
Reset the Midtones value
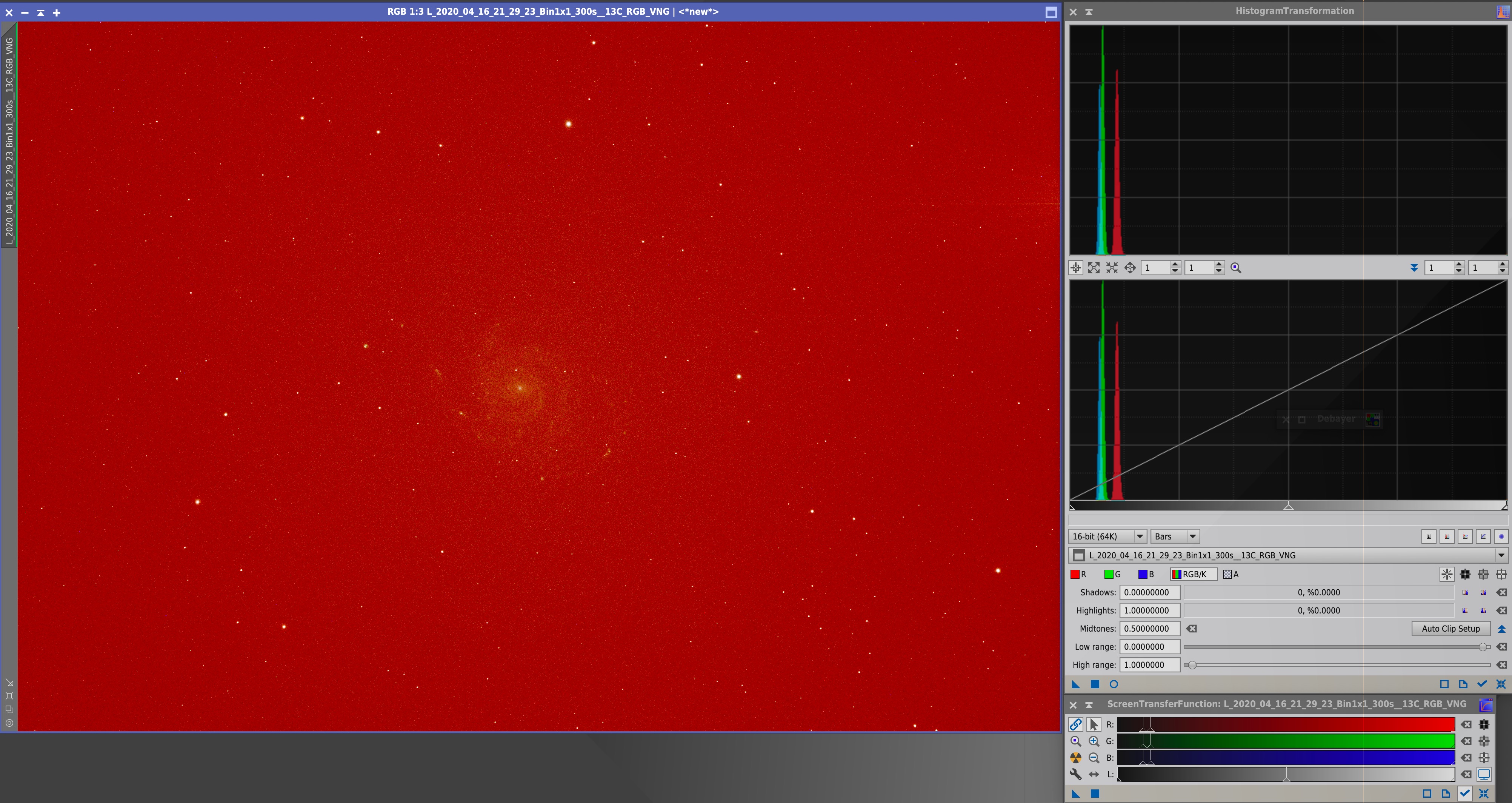pyautogui.click(x=1192, y=629)
